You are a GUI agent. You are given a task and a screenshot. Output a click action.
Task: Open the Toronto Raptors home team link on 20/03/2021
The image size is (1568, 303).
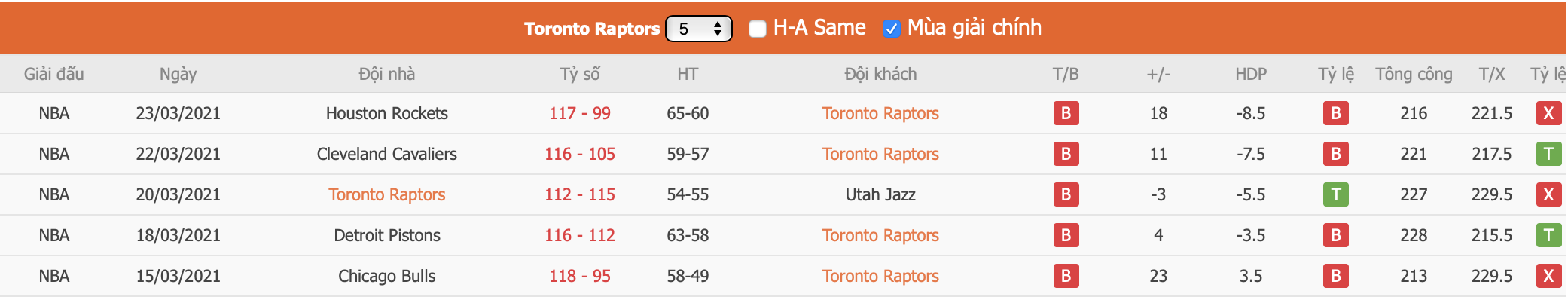[x=387, y=194]
